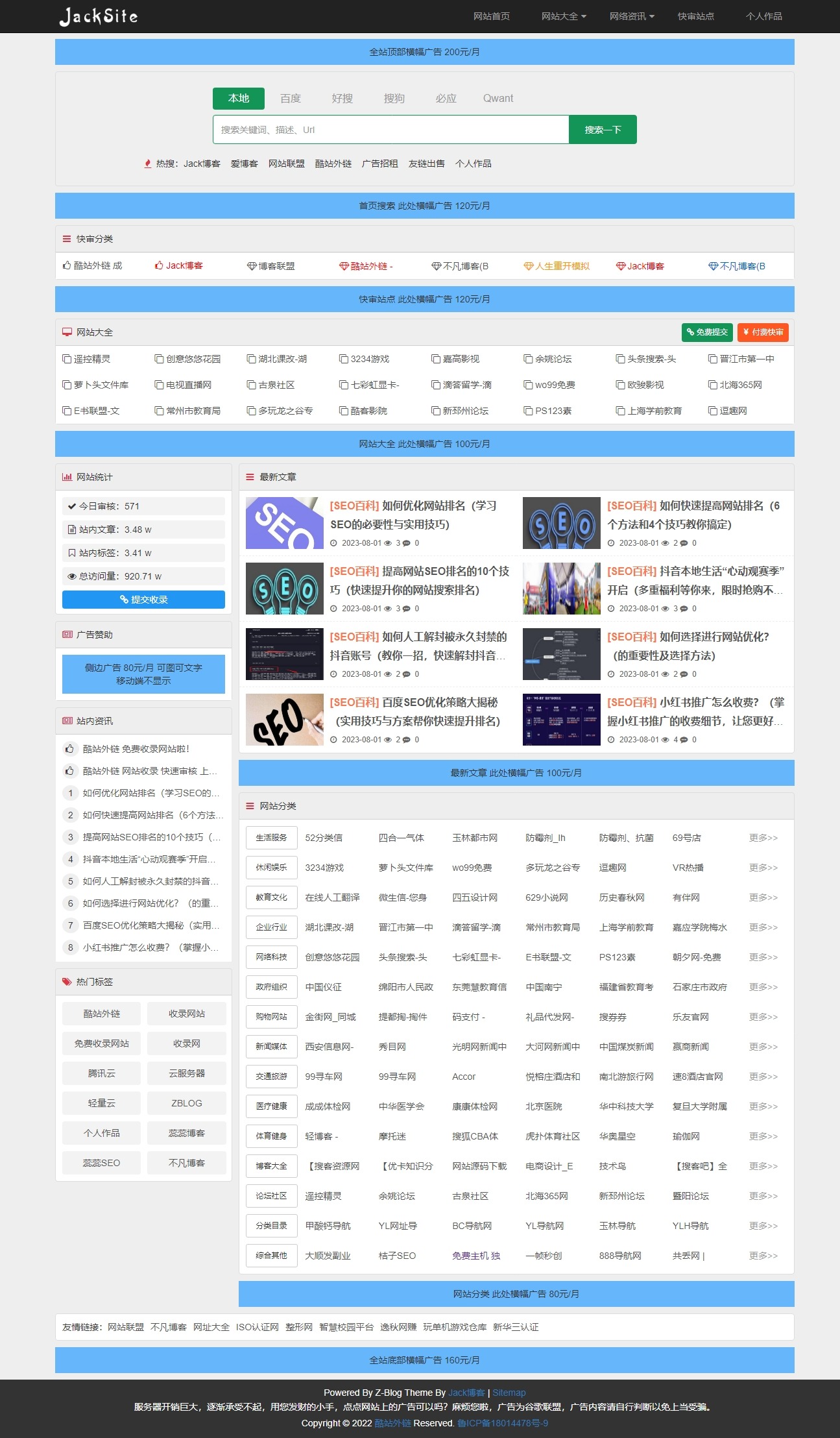Click thumbs-up icon next to 酷站外链 成

pyautogui.click(x=67, y=265)
